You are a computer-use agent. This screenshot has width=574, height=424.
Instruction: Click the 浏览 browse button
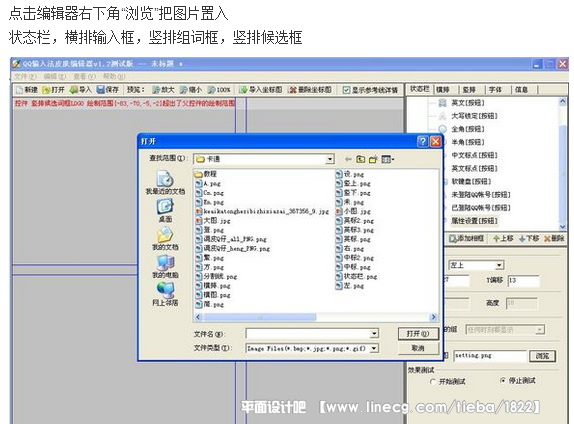coord(543,356)
